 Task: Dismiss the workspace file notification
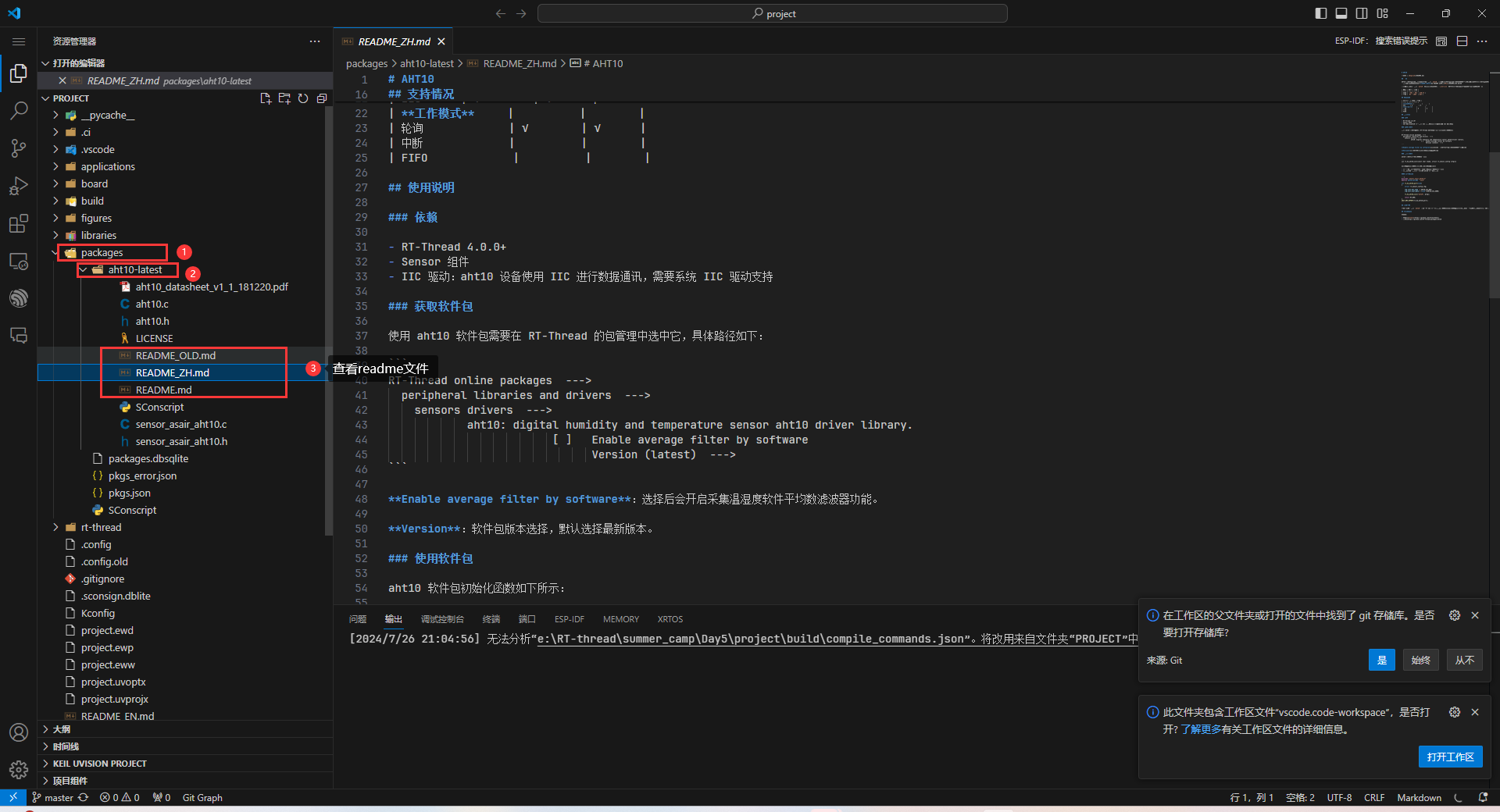[1475, 712]
